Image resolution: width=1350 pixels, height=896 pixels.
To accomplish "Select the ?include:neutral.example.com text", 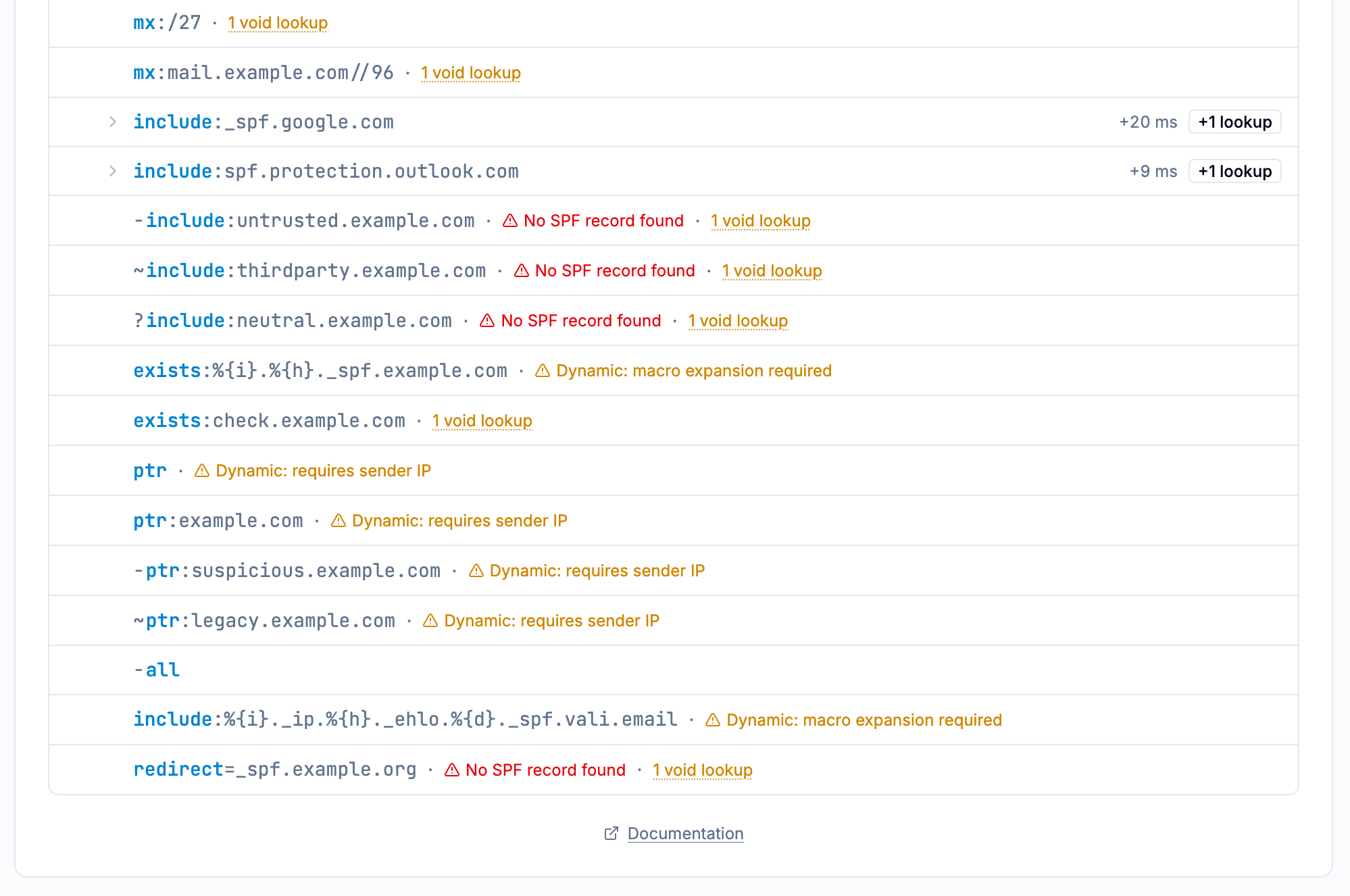I will point(293,320).
